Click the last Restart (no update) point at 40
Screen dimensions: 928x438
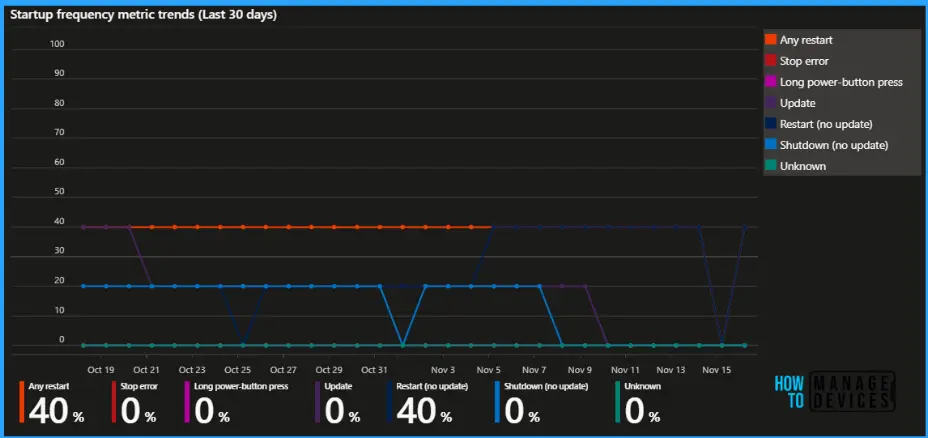(x=744, y=227)
